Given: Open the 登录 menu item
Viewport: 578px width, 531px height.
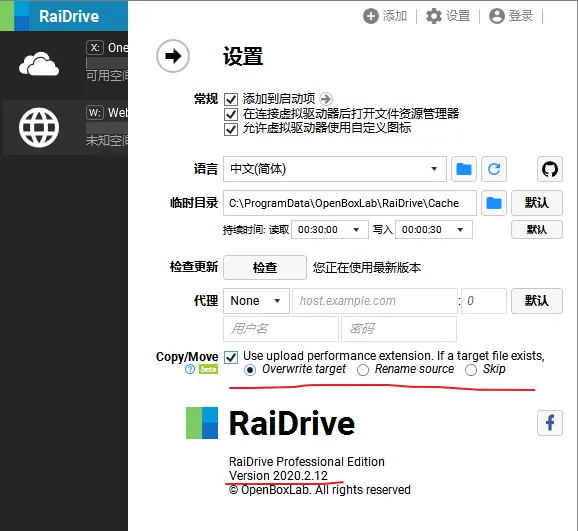Looking at the screenshot, I should click(x=511, y=16).
